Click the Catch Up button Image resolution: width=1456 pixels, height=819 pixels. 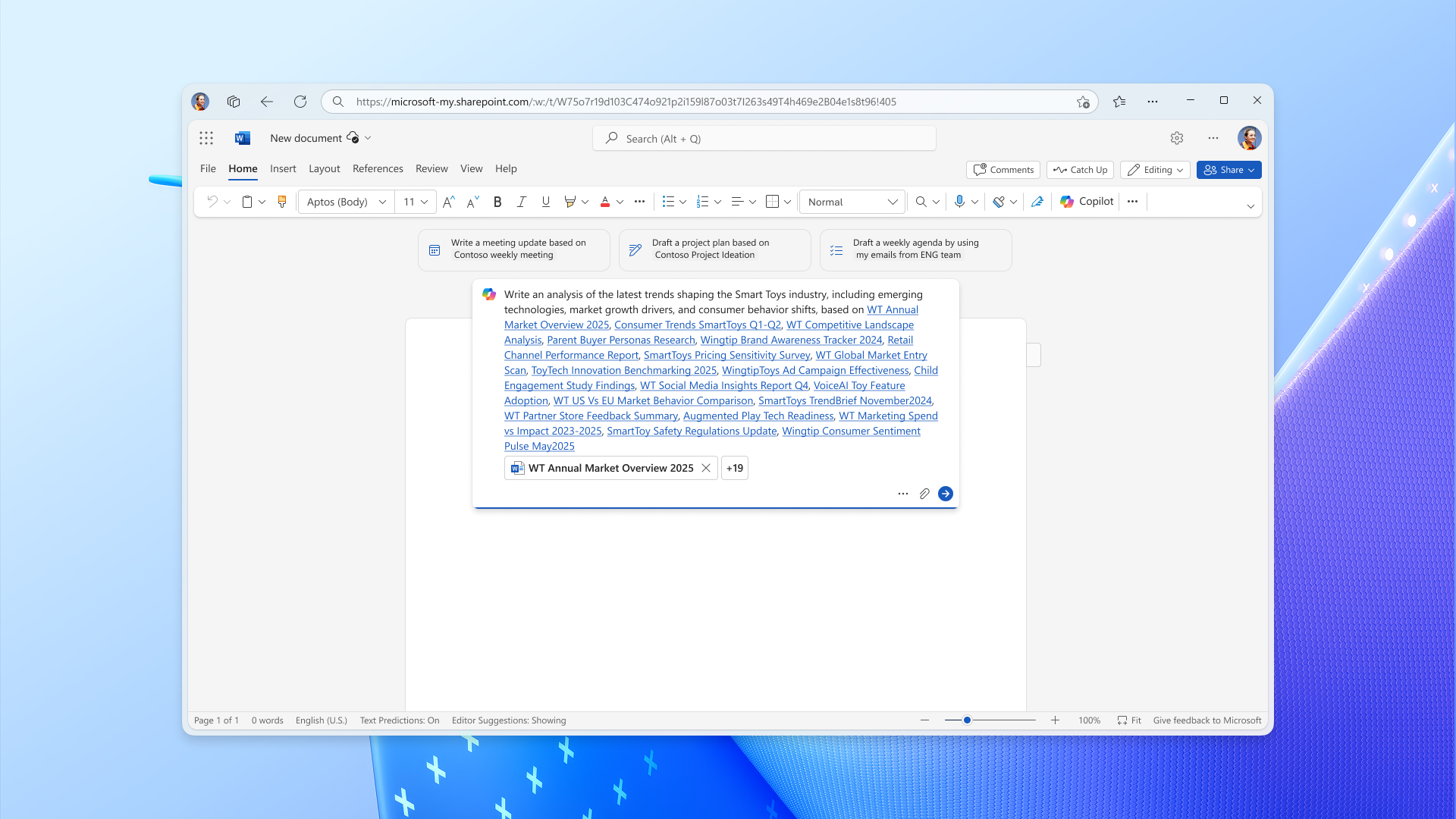pos(1080,170)
